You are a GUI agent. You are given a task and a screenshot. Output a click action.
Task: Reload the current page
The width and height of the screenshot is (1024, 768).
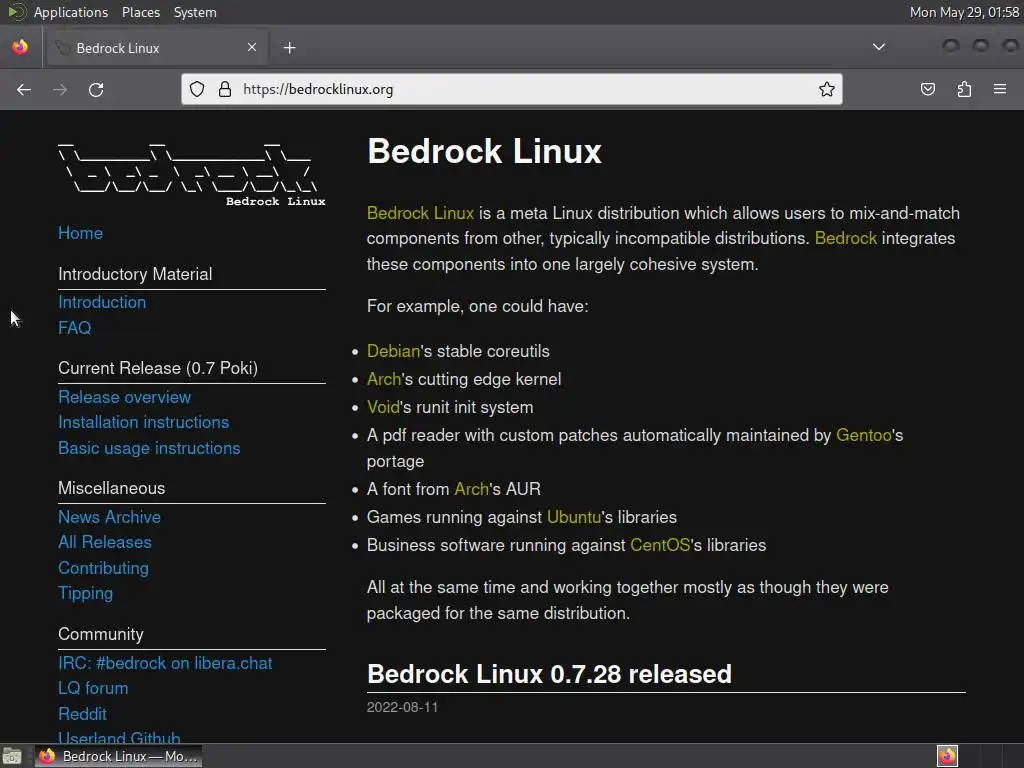click(96, 89)
